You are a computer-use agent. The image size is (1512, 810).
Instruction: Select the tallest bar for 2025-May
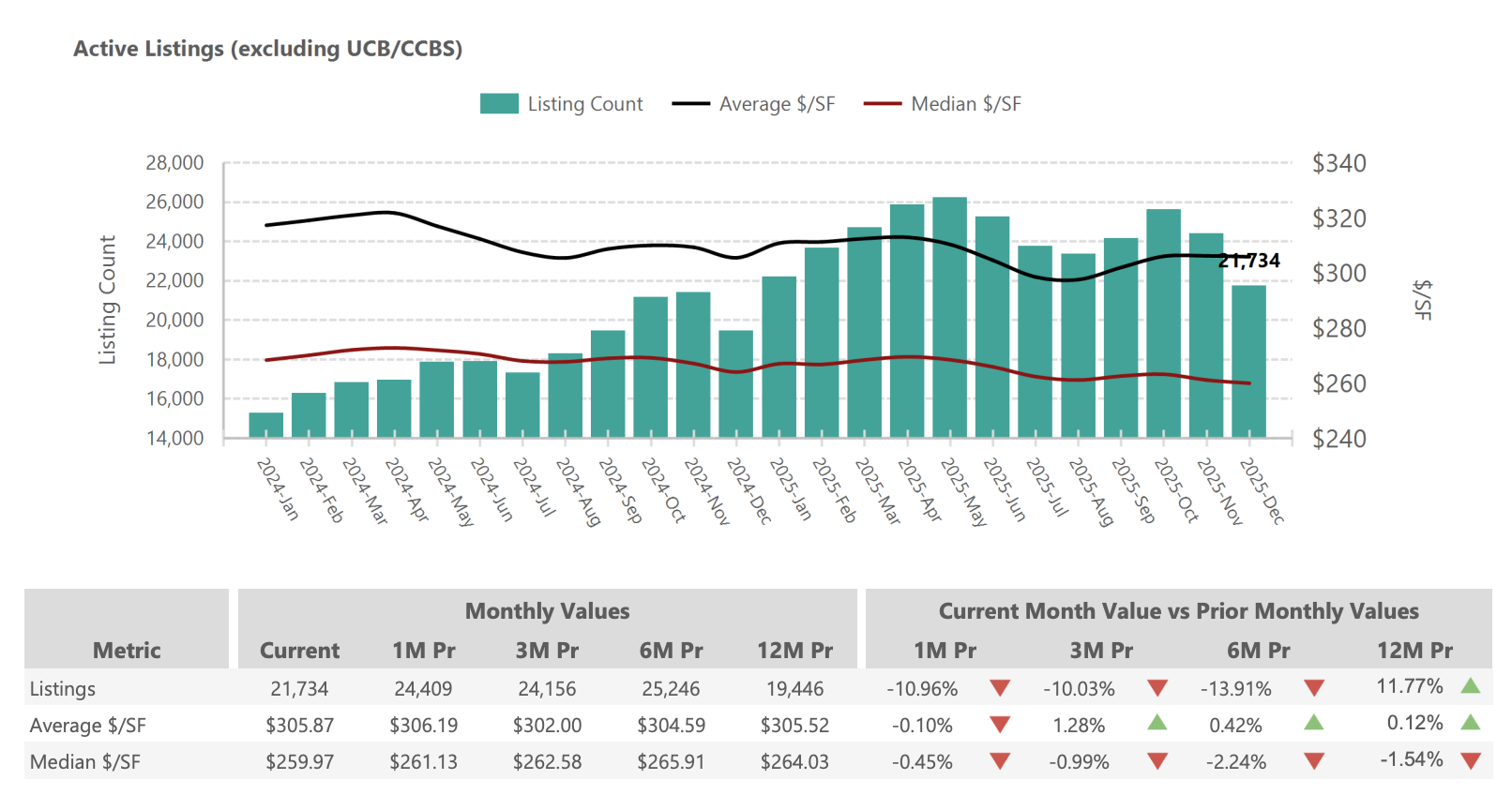949,317
